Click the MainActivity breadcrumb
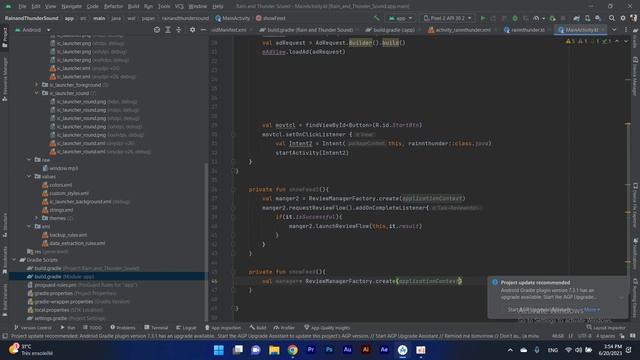Viewport: 640px width, 360px height. pyautogui.click(x=232, y=18)
